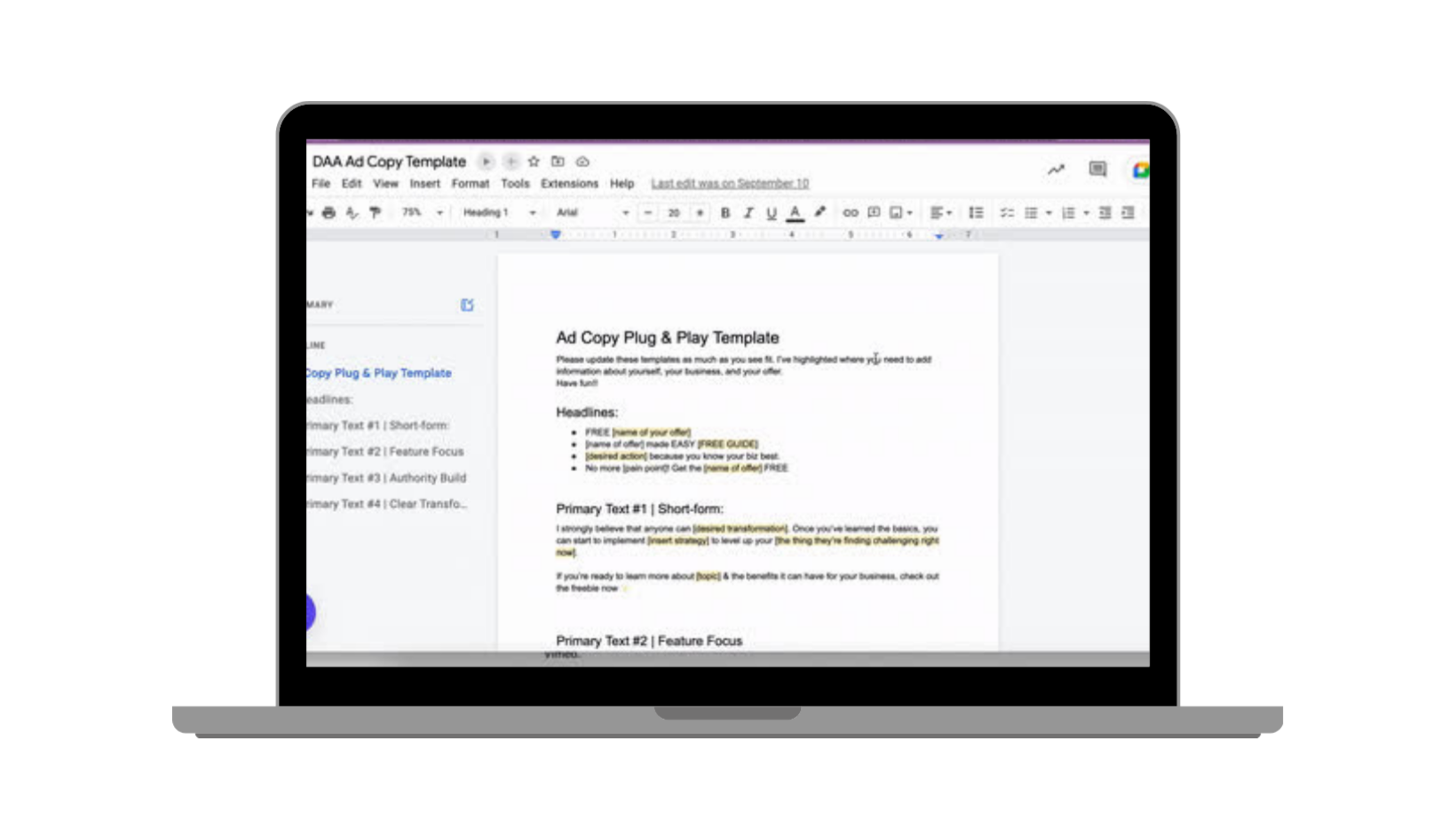Apply bulleted list

point(1031,213)
